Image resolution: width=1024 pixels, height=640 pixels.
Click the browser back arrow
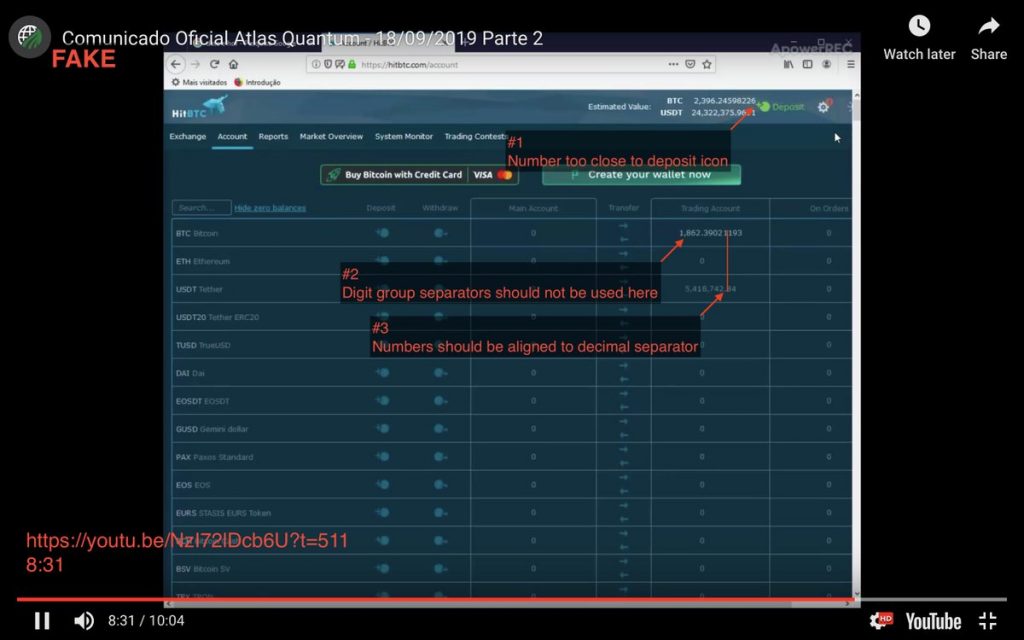pos(175,64)
